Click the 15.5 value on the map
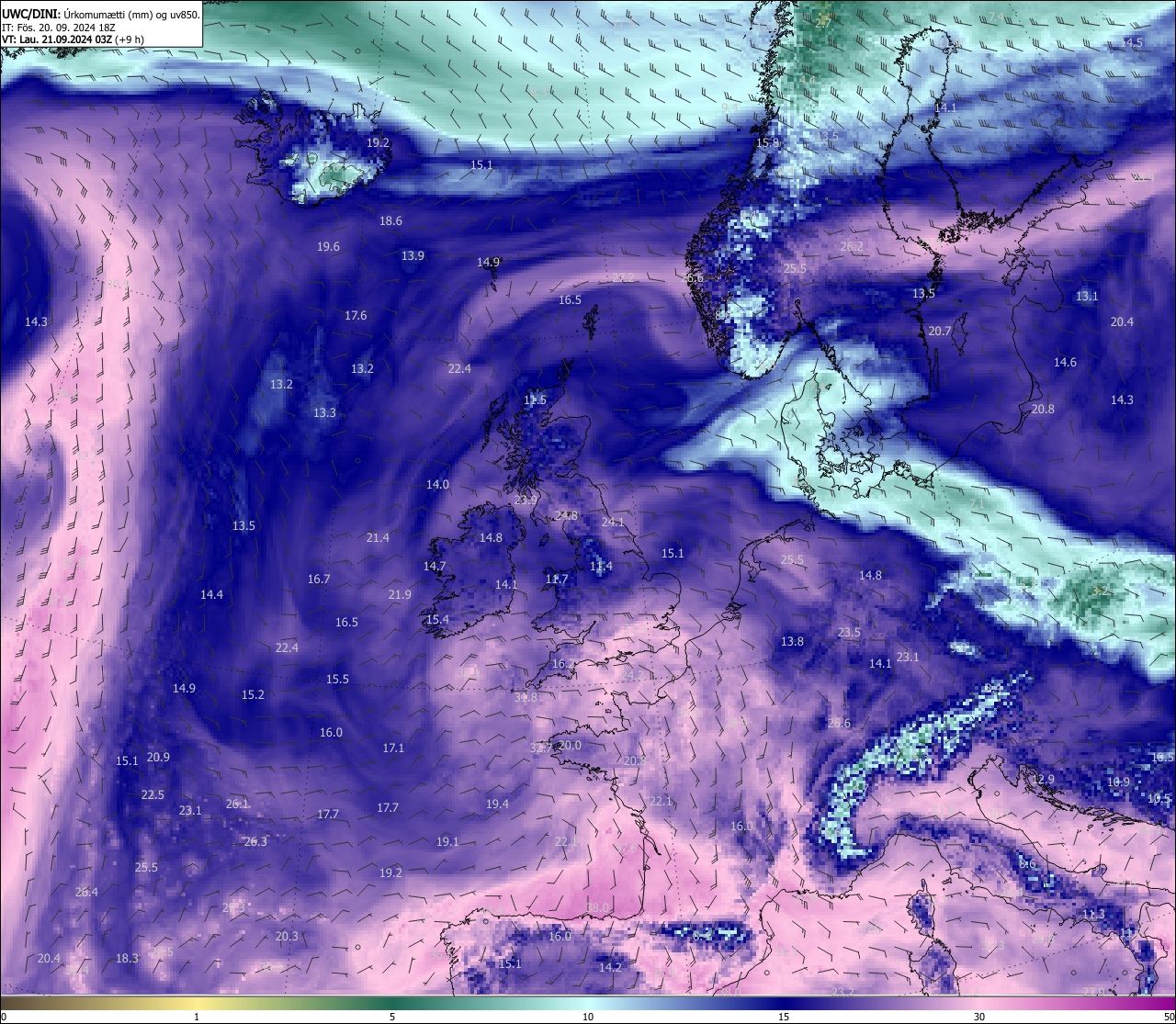This screenshot has height=1024, width=1176. click(337, 679)
